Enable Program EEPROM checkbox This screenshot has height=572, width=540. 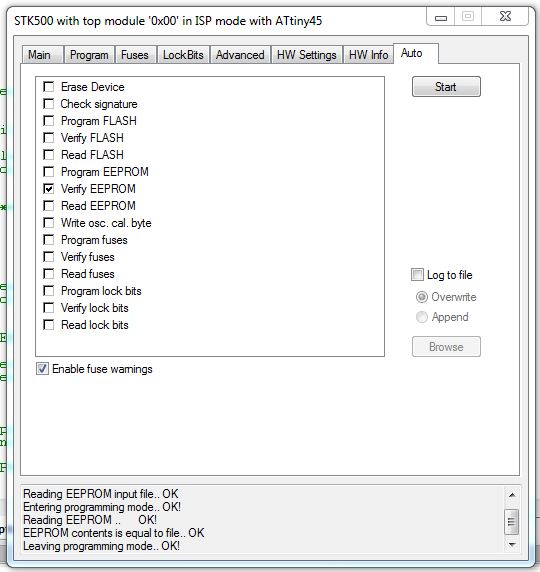(x=49, y=172)
